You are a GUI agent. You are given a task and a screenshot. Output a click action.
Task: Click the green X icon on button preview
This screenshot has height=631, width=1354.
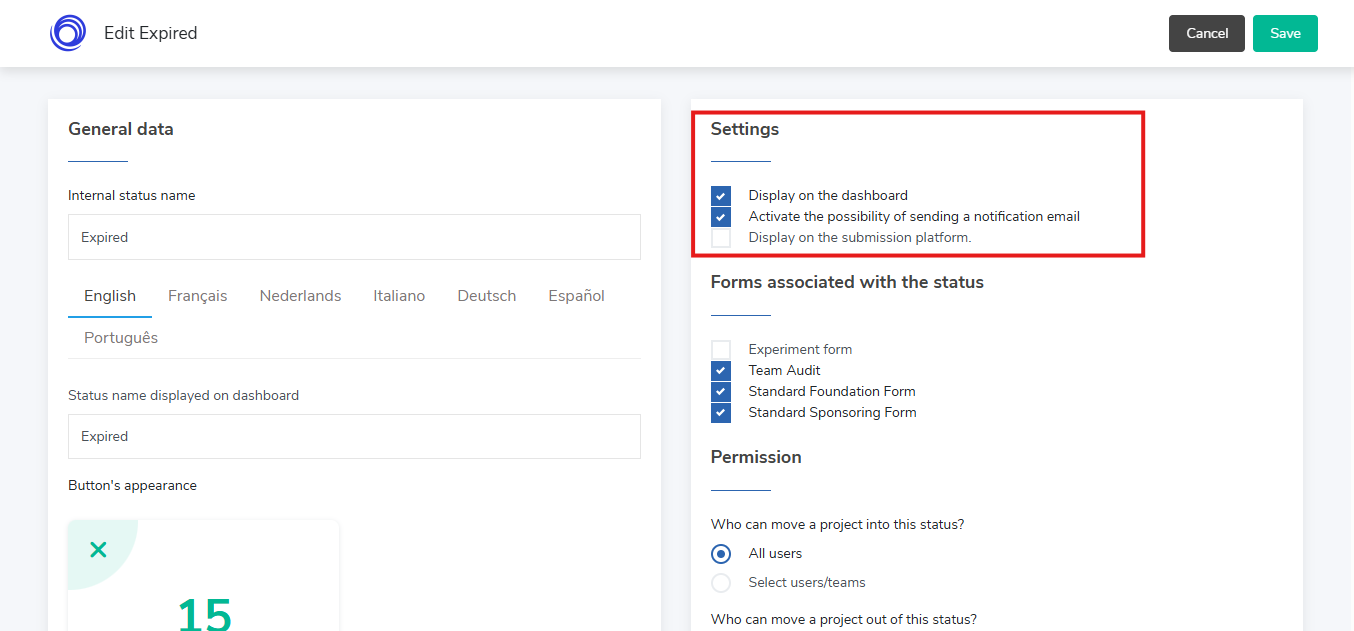point(98,549)
